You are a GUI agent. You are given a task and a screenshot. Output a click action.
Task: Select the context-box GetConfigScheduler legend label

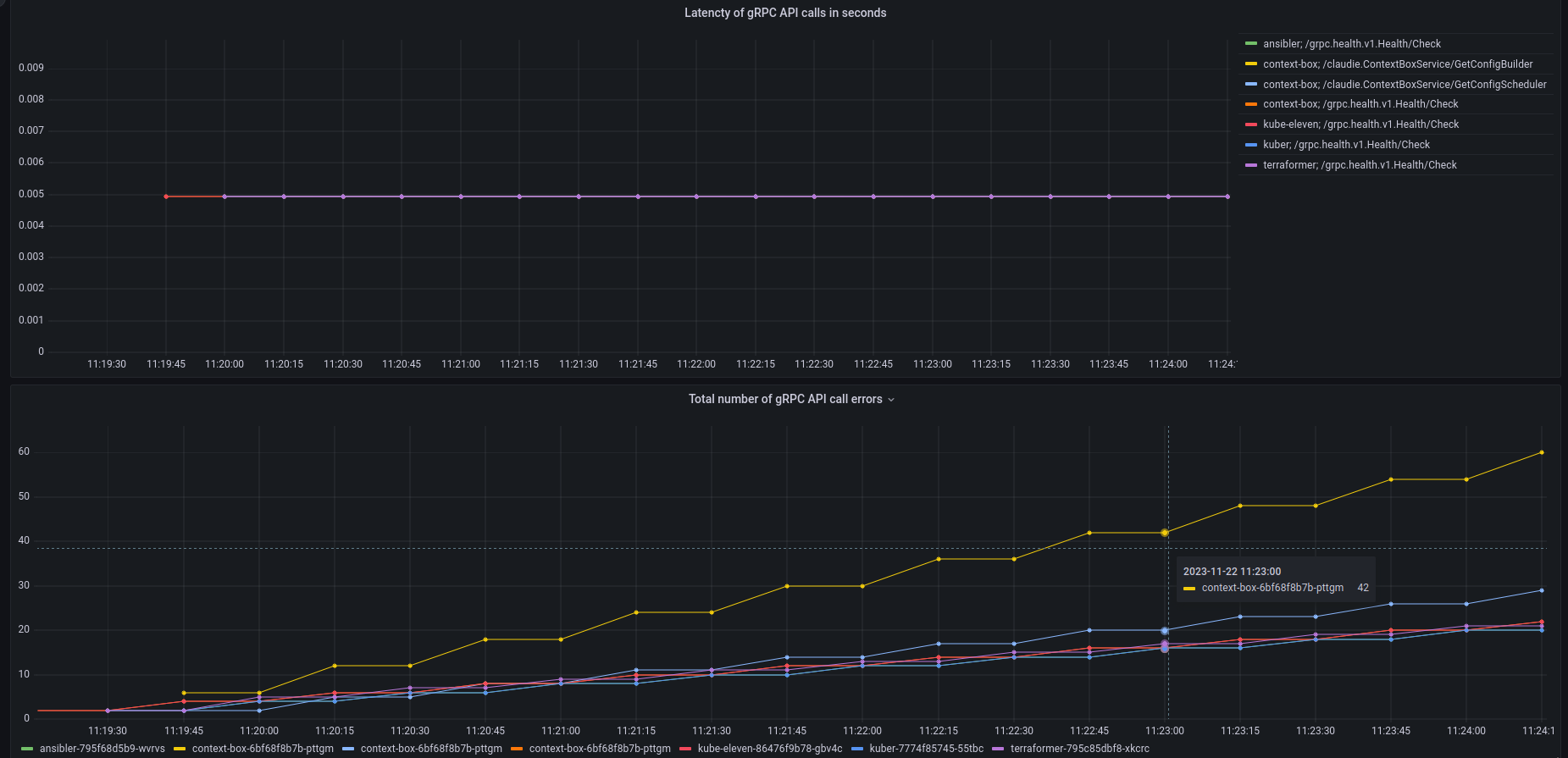(x=1405, y=85)
